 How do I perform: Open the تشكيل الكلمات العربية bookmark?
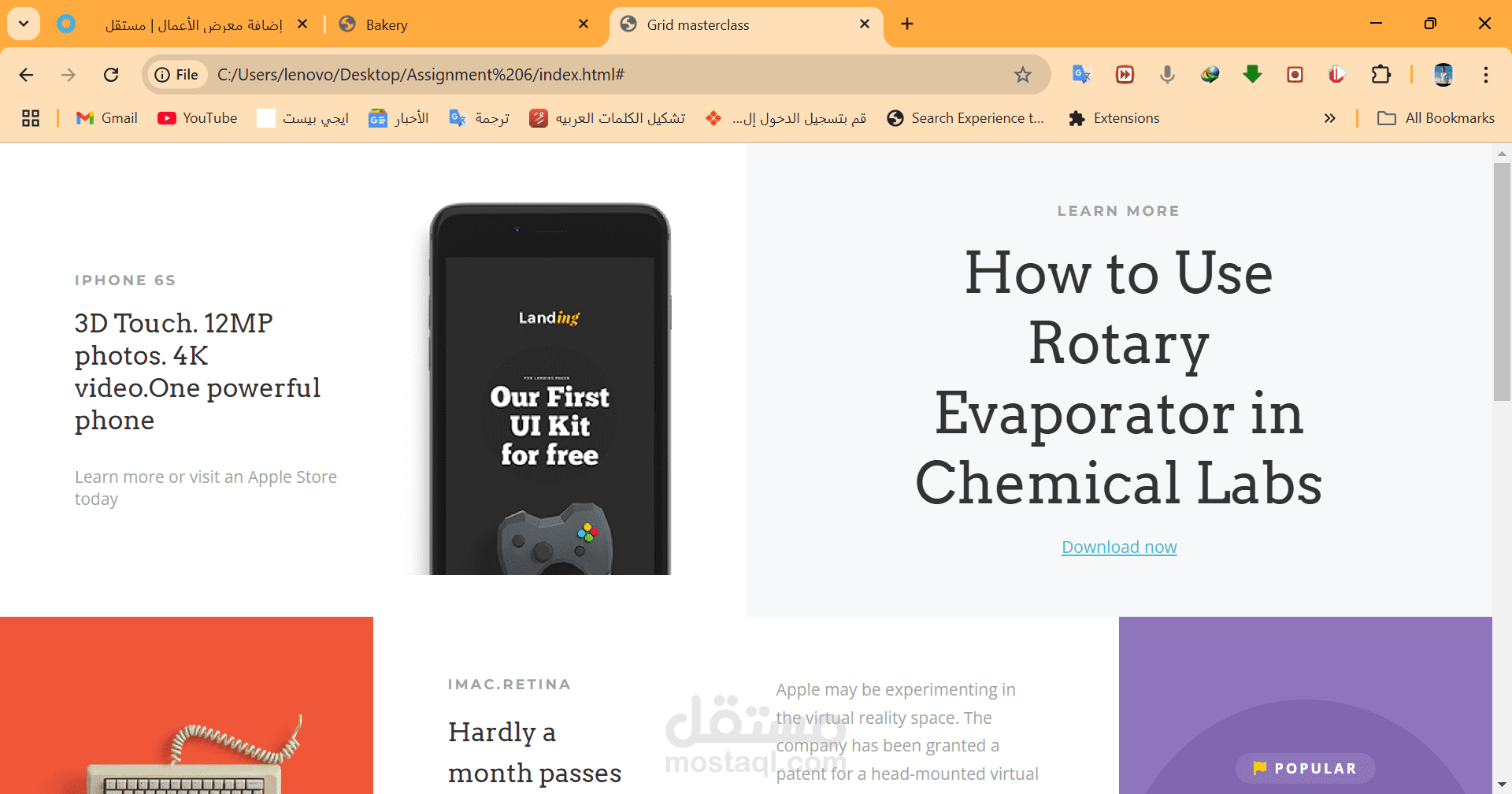[x=607, y=118]
